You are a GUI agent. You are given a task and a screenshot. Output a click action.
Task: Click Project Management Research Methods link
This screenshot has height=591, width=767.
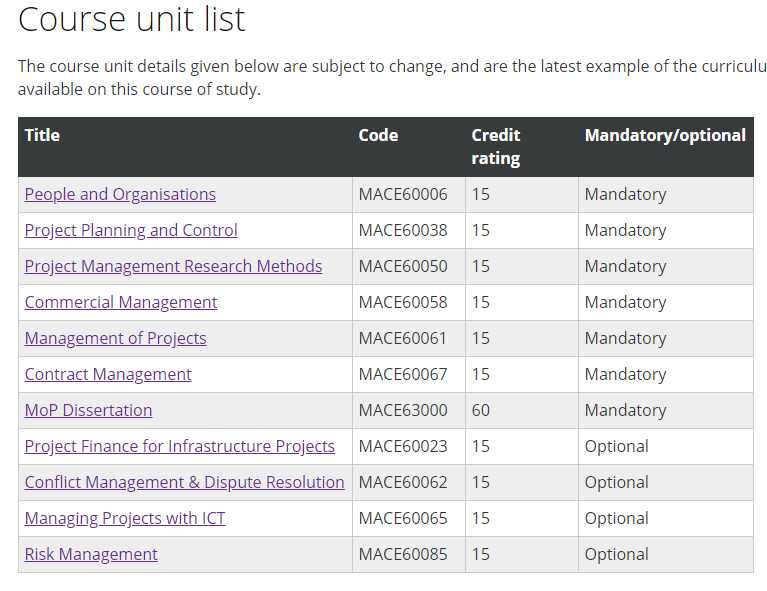[x=173, y=266]
